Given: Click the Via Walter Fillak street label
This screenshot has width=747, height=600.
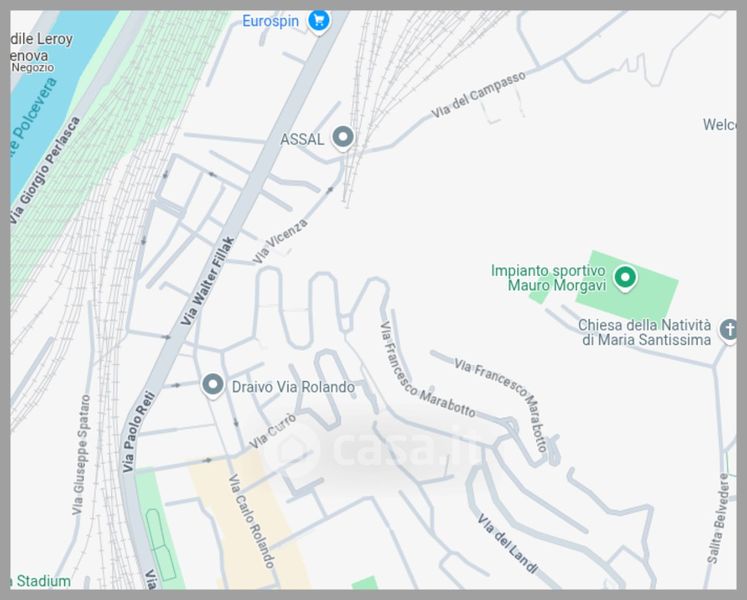Looking at the screenshot, I should (x=208, y=281).
